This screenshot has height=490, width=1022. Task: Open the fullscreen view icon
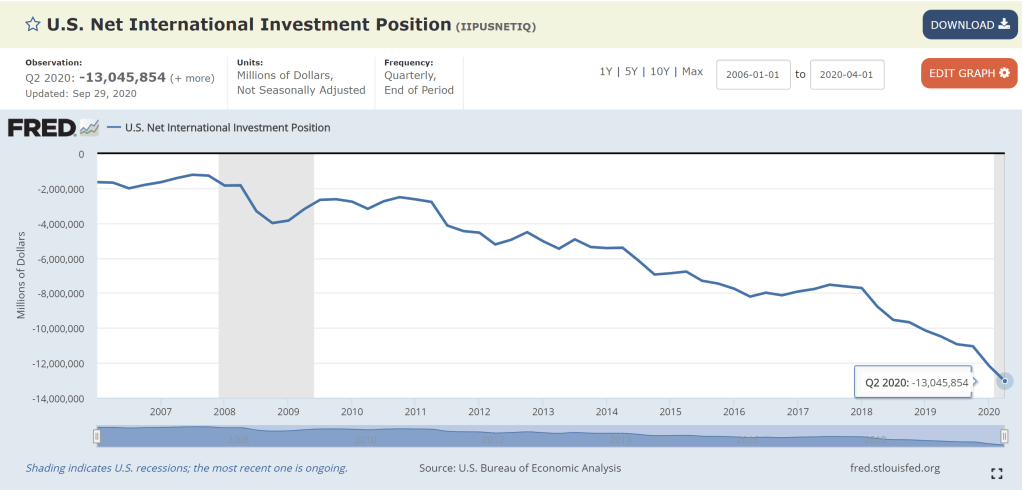(996, 473)
